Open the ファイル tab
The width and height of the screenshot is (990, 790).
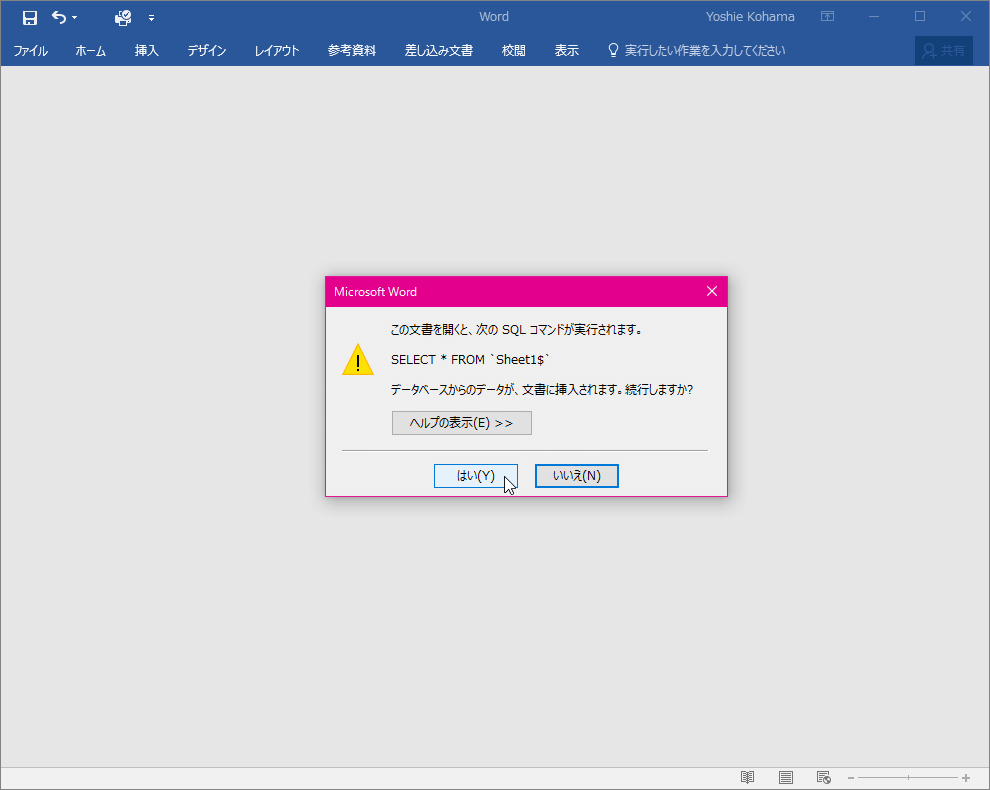(30, 51)
